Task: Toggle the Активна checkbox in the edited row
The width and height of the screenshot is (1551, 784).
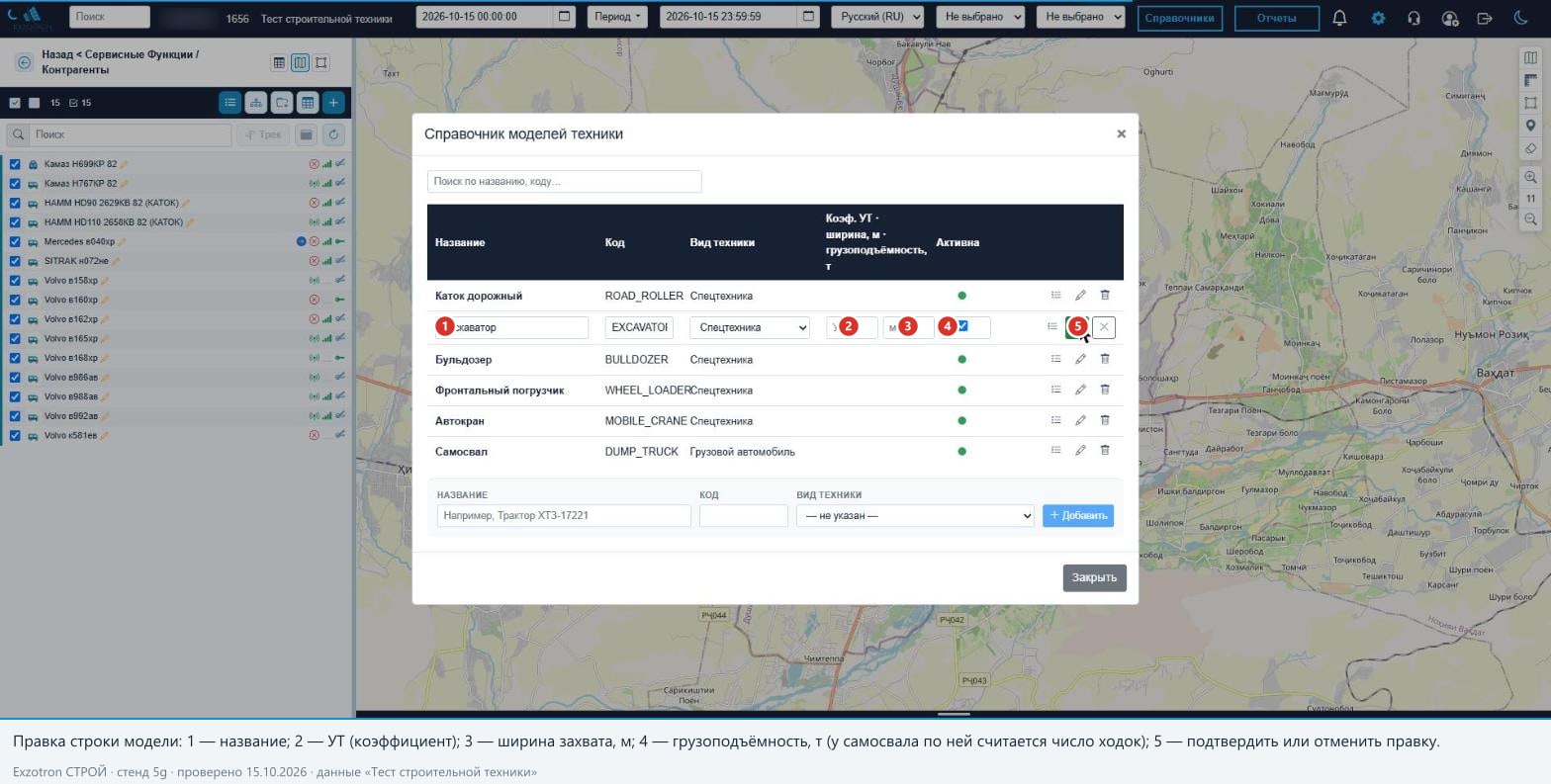Action: click(x=962, y=325)
